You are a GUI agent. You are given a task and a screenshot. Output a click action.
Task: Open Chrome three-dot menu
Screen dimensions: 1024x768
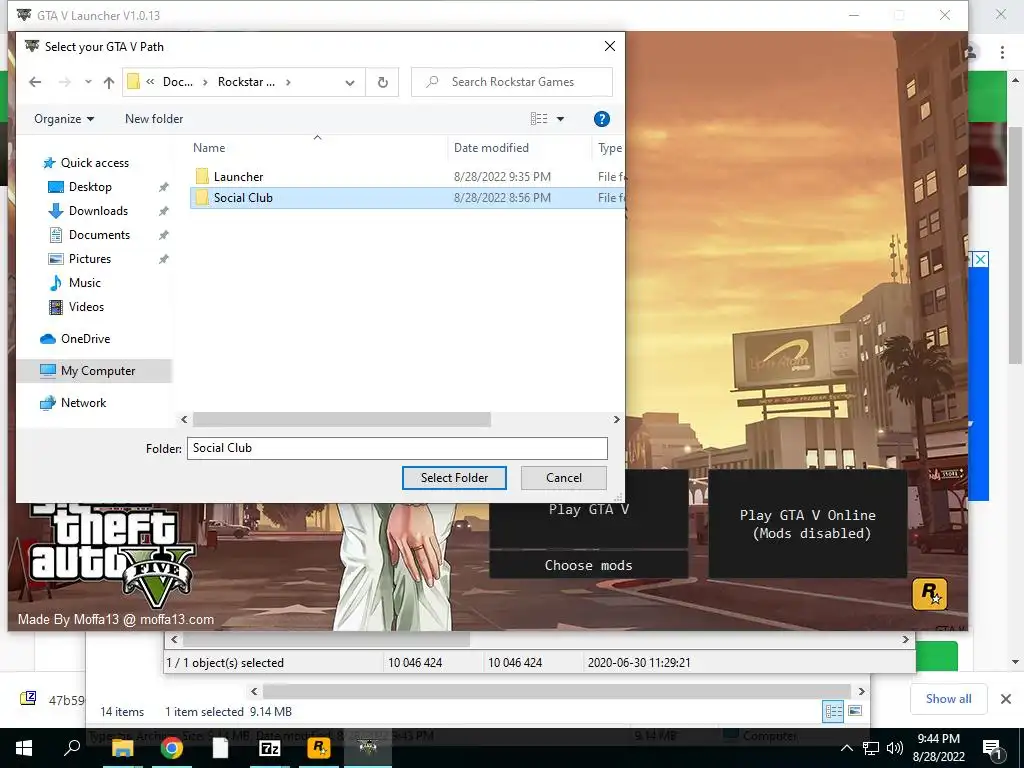pyautogui.click(x=1002, y=52)
